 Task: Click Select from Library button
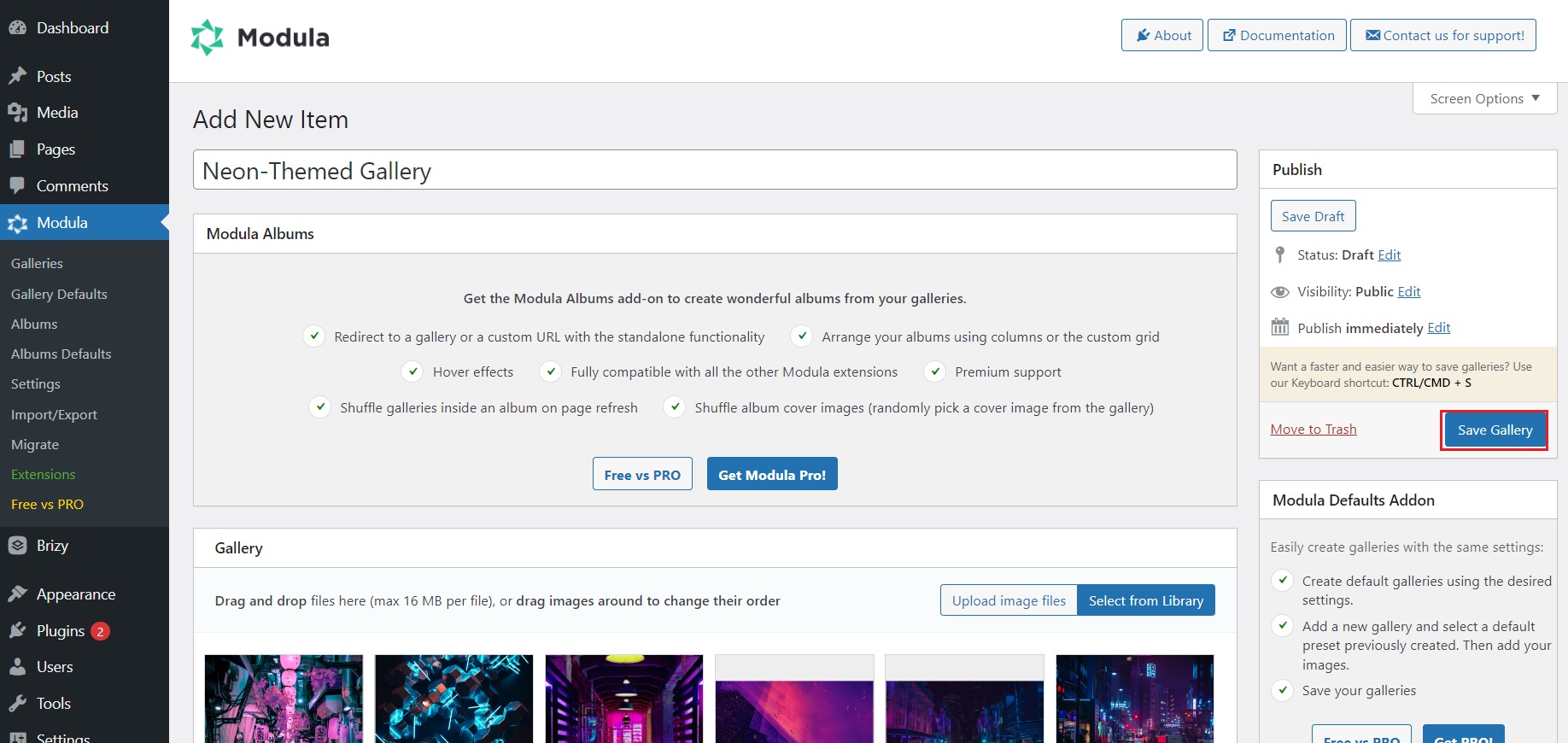(x=1145, y=600)
